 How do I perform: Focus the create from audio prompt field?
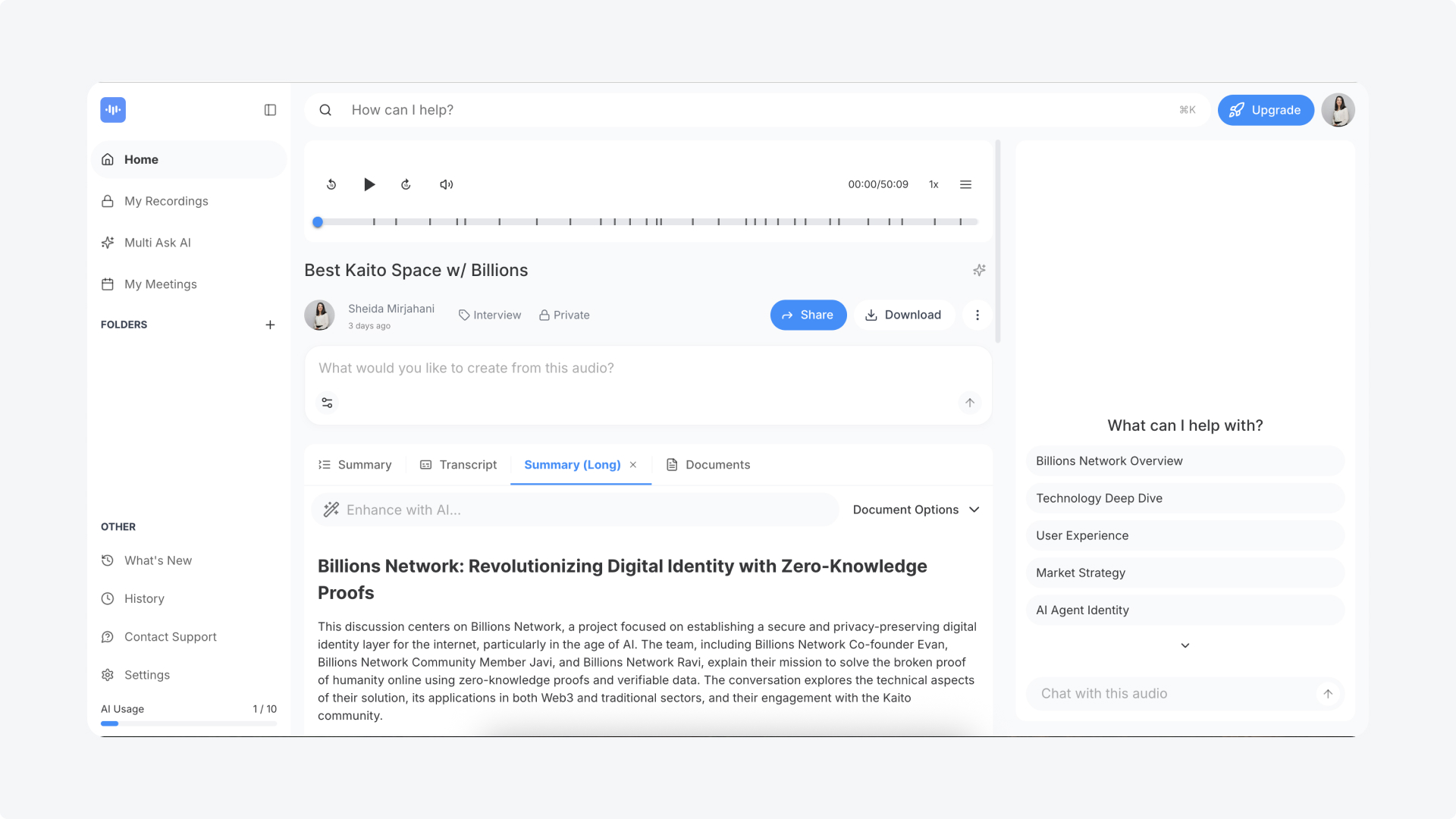coord(648,369)
